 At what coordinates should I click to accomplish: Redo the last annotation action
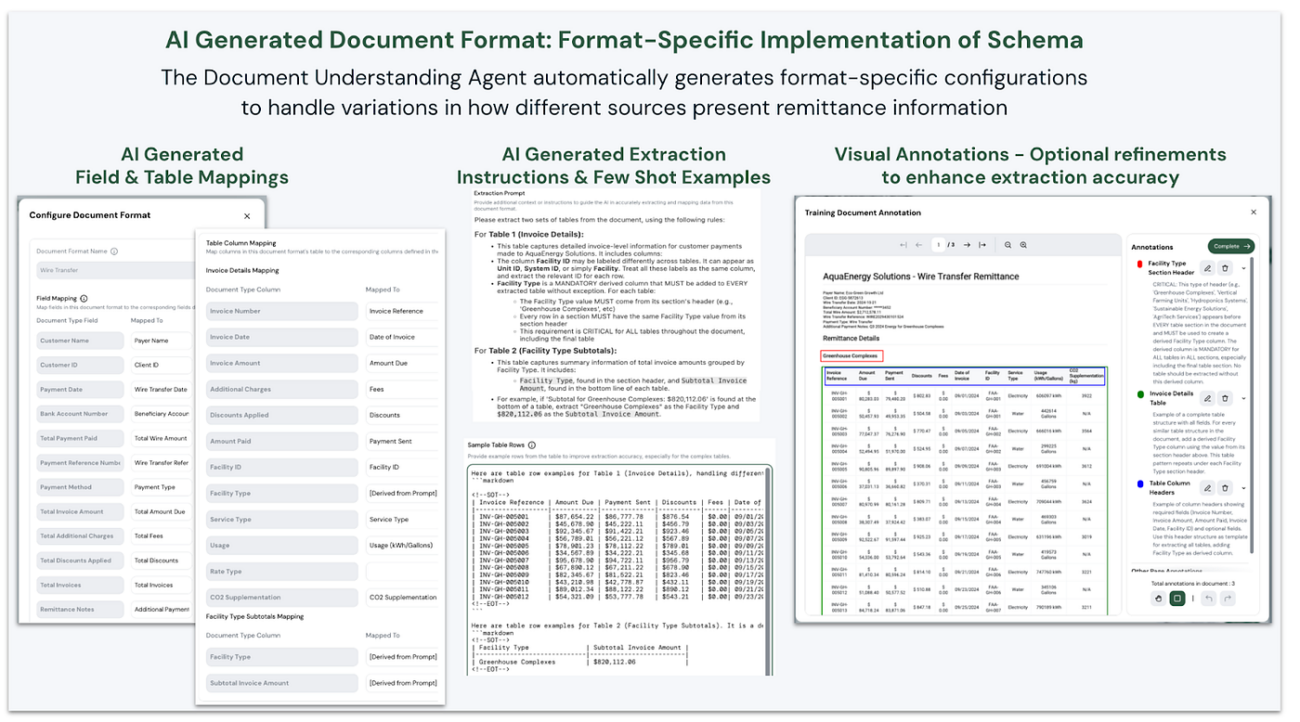pyautogui.click(x=1228, y=598)
